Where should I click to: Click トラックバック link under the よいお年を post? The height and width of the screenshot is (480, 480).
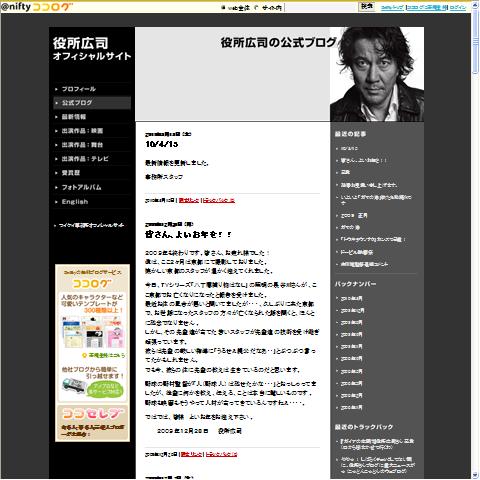click(x=221, y=454)
